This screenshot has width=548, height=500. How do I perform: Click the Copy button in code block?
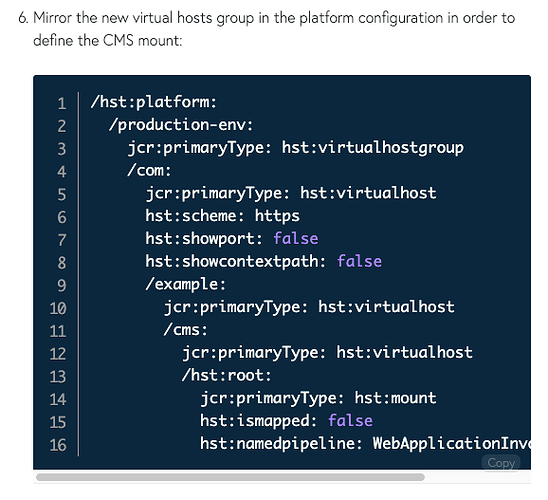(x=501, y=463)
